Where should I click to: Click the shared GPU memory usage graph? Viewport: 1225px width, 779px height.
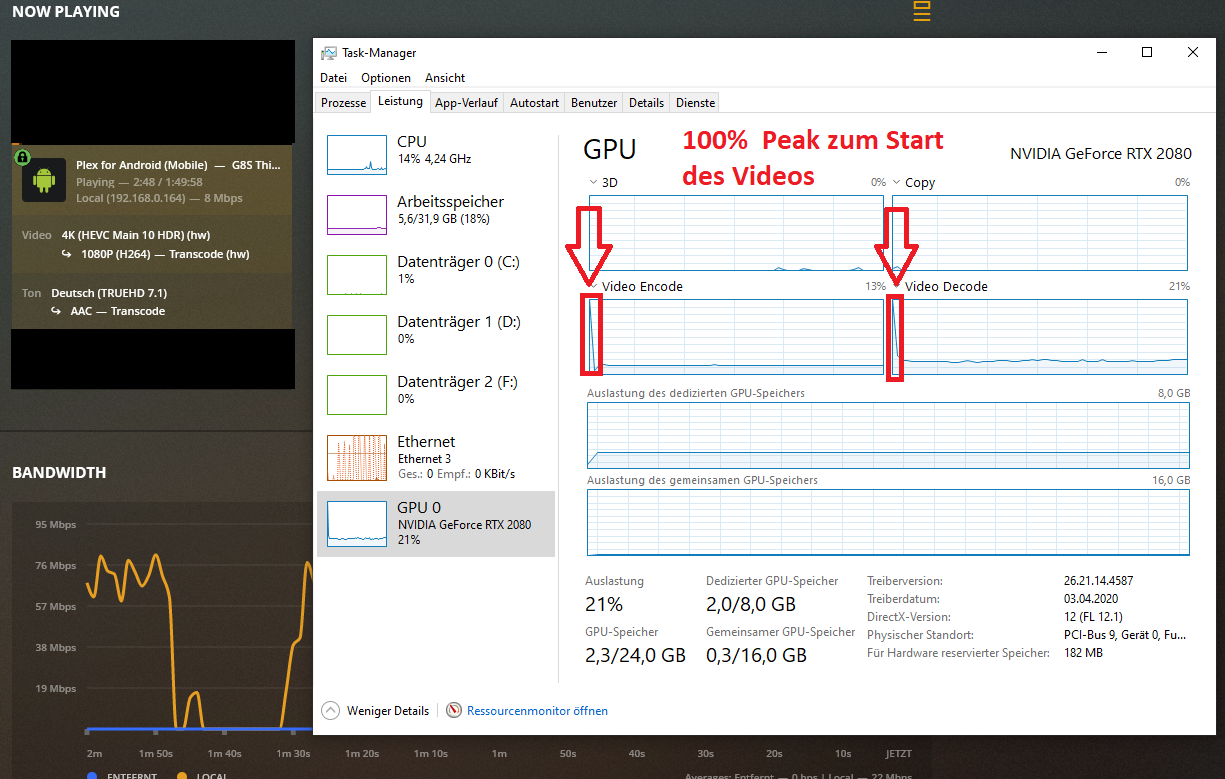point(888,522)
